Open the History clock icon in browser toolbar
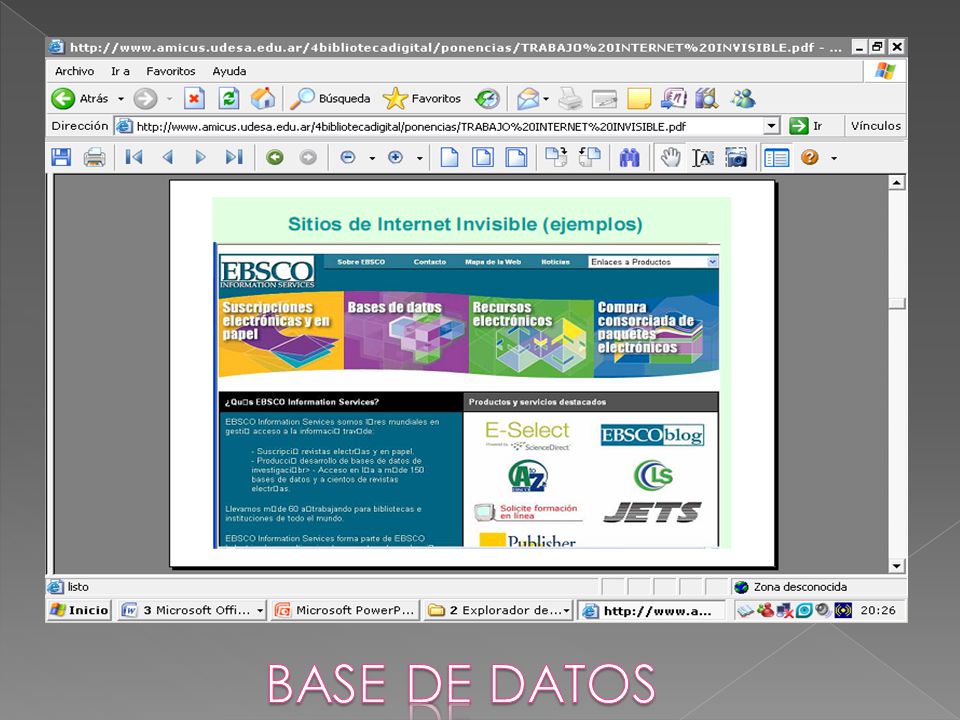960x720 pixels. 487,99
